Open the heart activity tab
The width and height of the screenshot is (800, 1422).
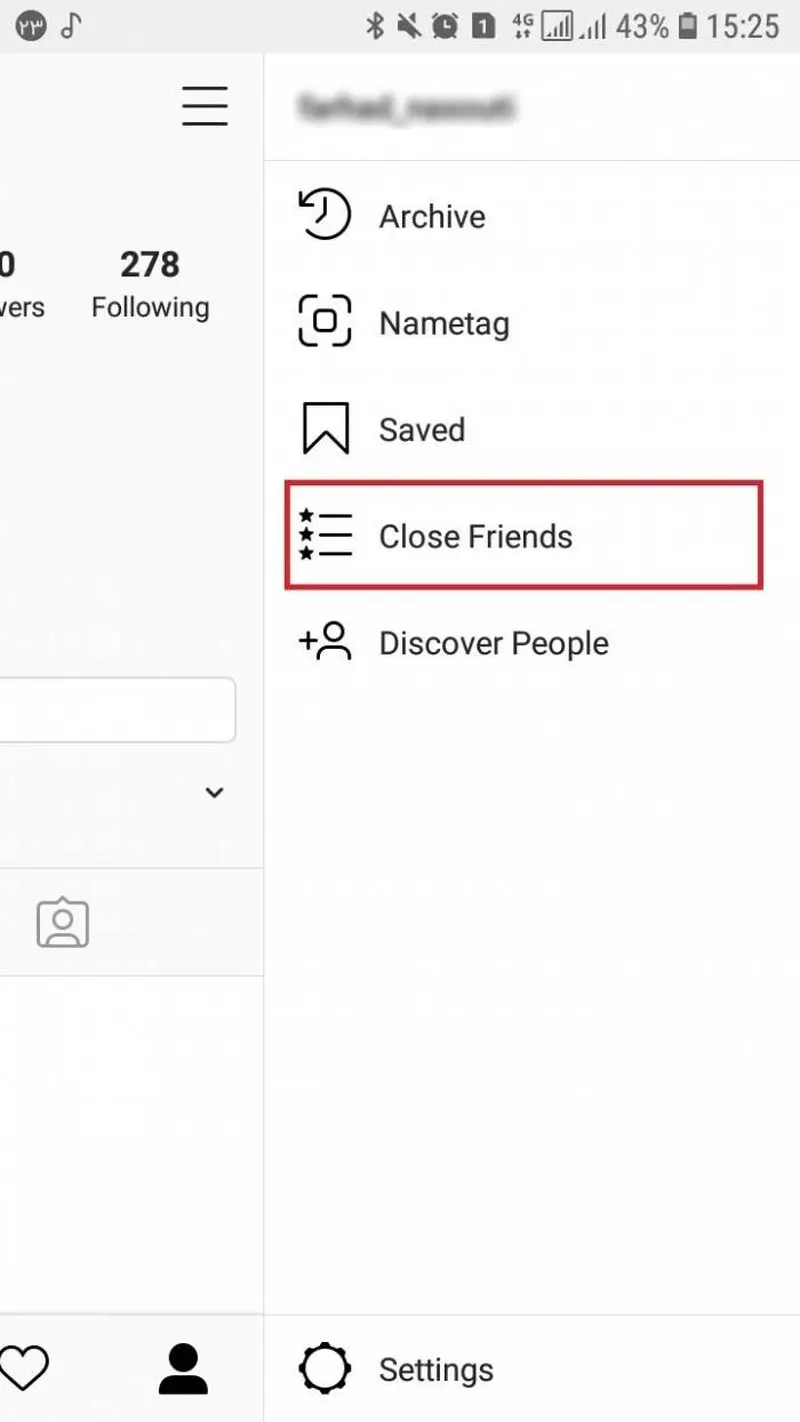click(x=23, y=1368)
